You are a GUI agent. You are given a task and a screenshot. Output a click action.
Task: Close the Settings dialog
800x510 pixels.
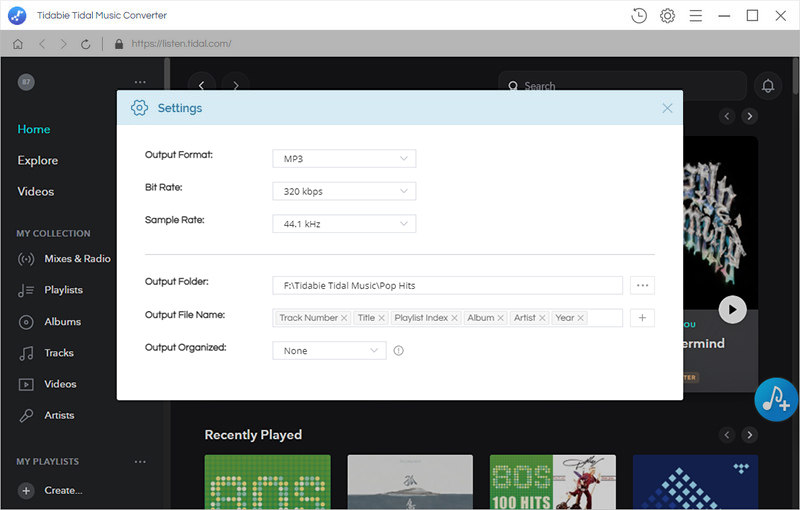(x=667, y=108)
